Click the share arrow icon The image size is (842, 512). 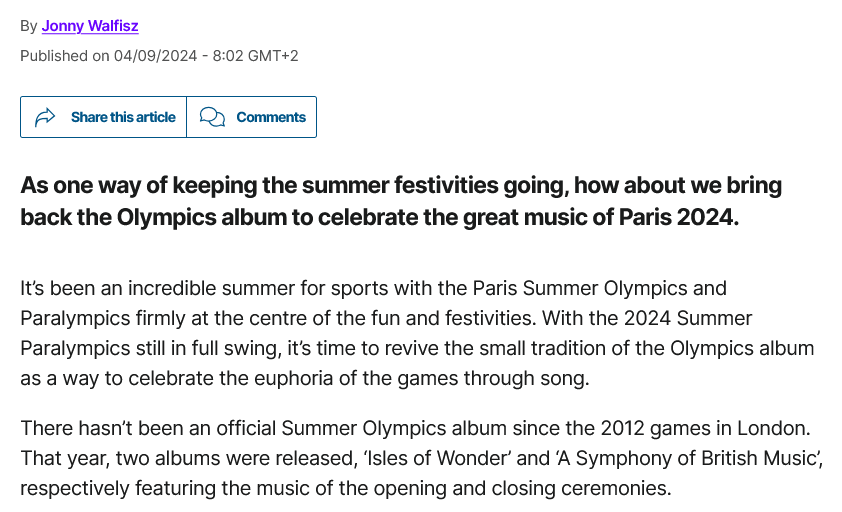[45, 117]
